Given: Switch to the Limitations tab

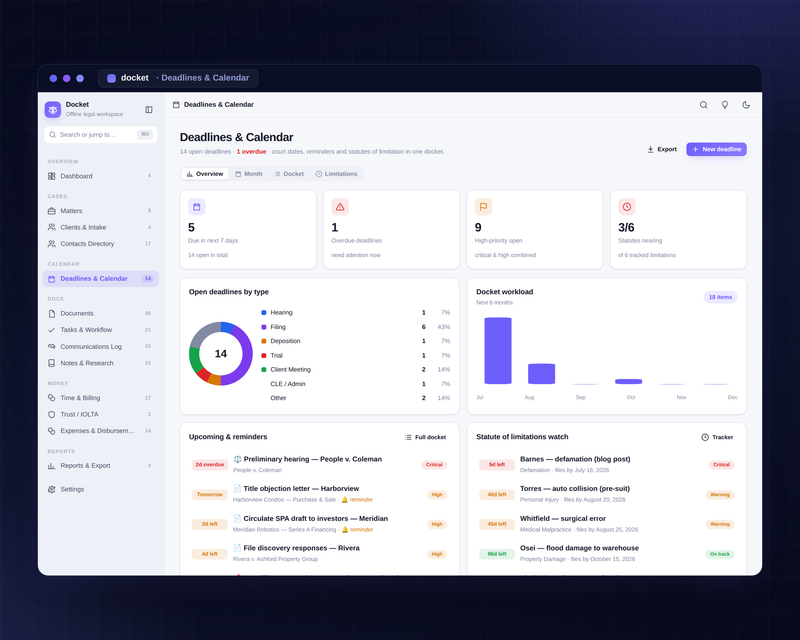Looking at the screenshot, I should point(336,174).
